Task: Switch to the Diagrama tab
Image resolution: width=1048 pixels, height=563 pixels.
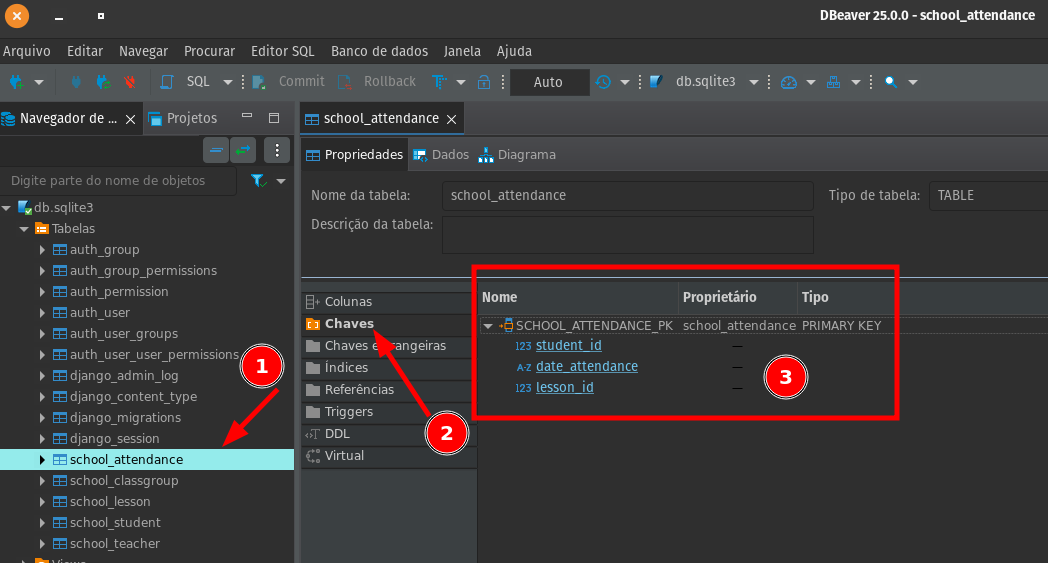Action: pos(517,154)
